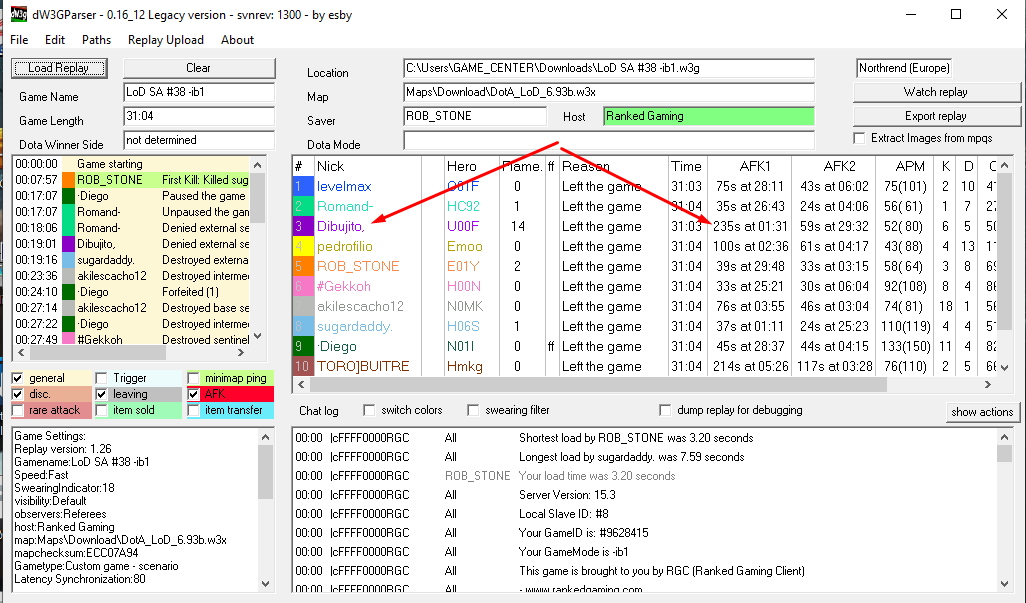This screenshot has height=603, width=1026.
Task: Open the About menu
Action: pyautogui.click(x=237, y=40)
